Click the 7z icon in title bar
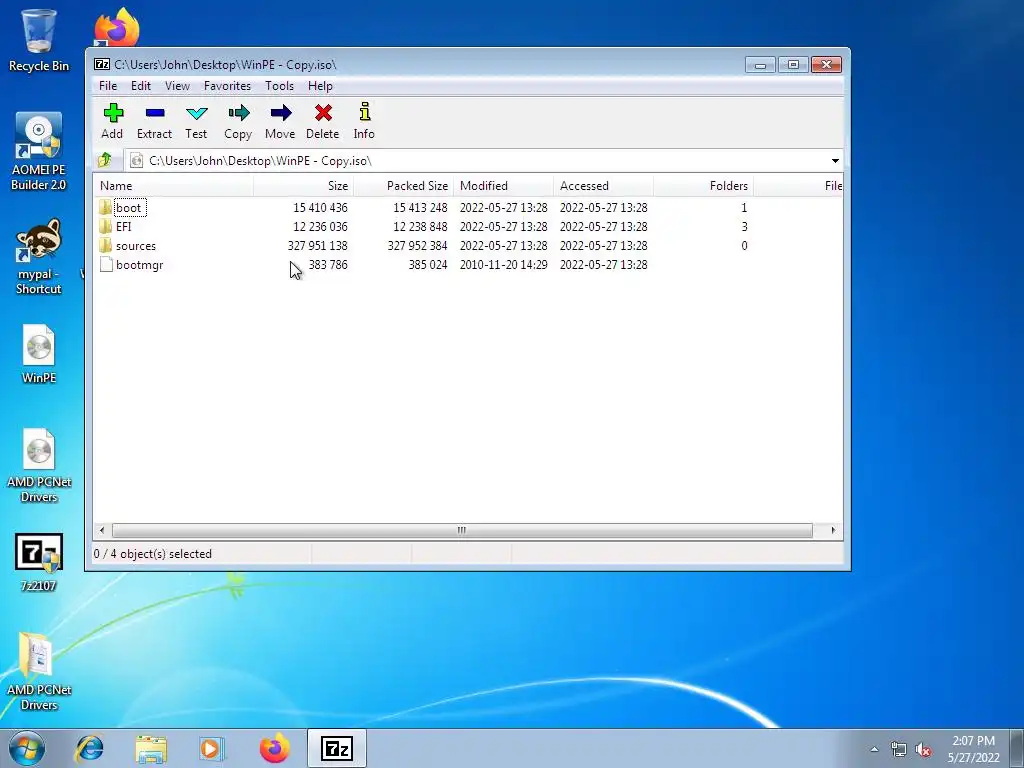The width and height of the screenshot is (1024, 768). coord(102,64)
